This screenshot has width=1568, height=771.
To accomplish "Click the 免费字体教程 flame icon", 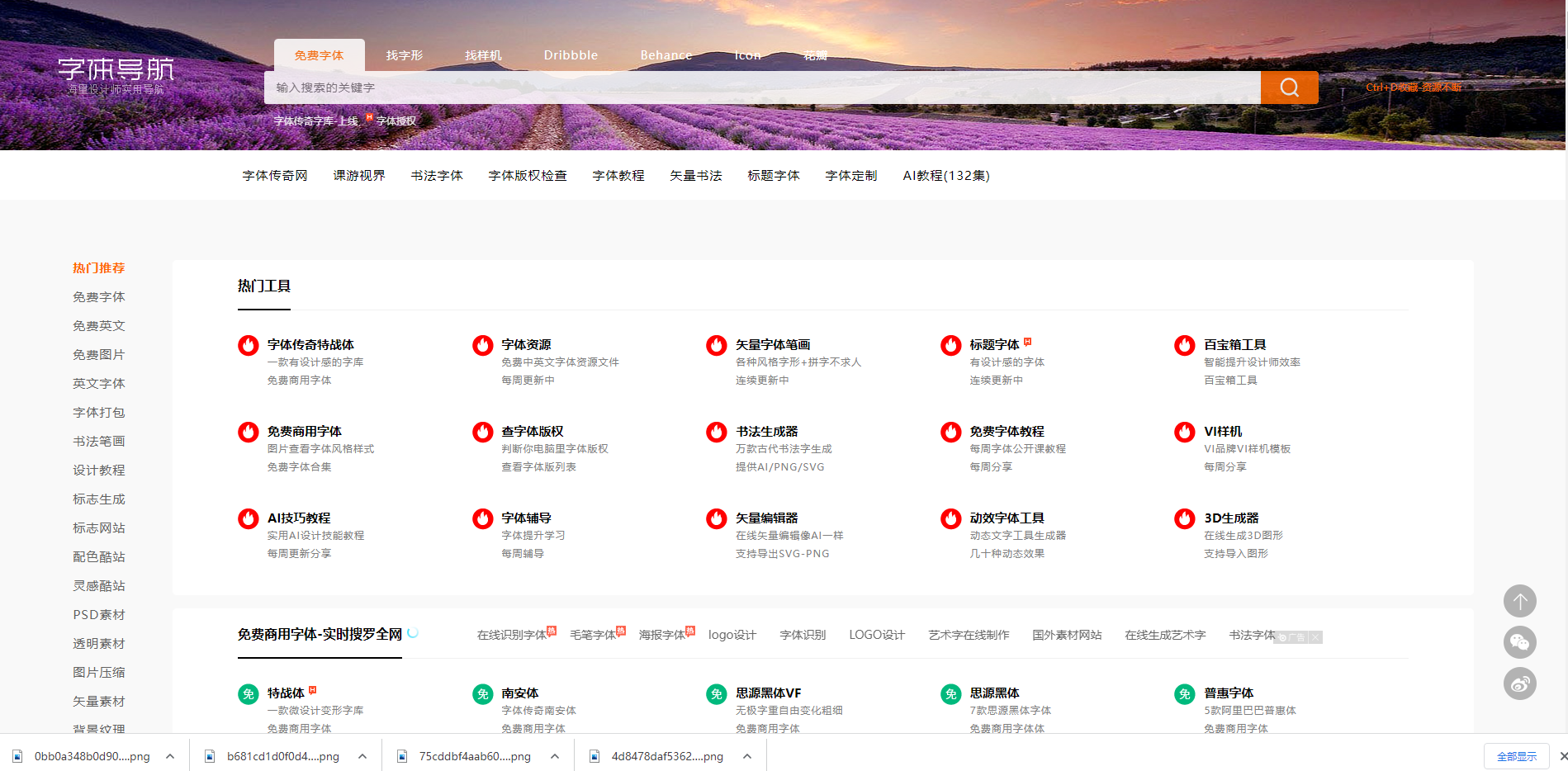I will pos(951,432).
